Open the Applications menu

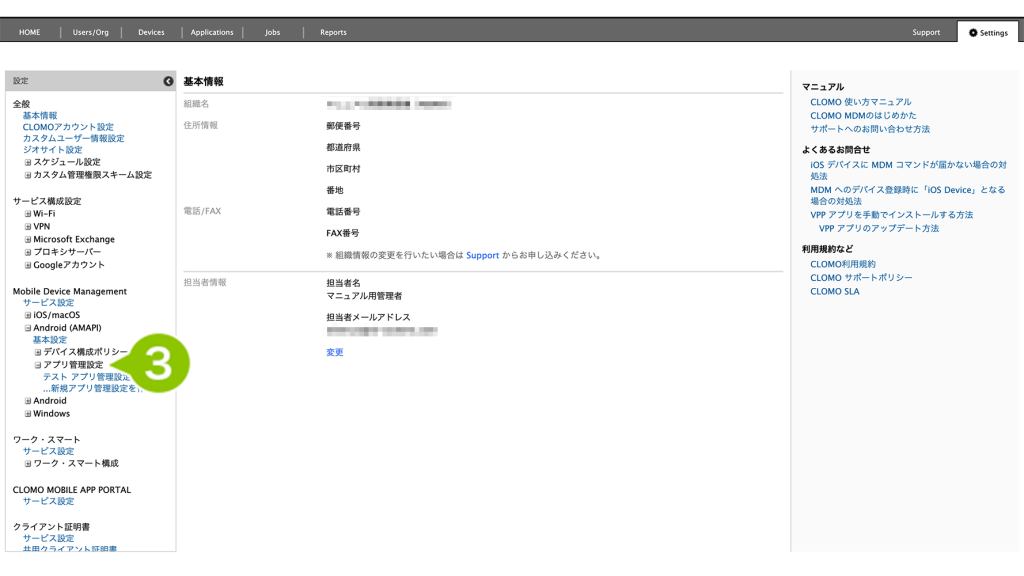point(212,32)
